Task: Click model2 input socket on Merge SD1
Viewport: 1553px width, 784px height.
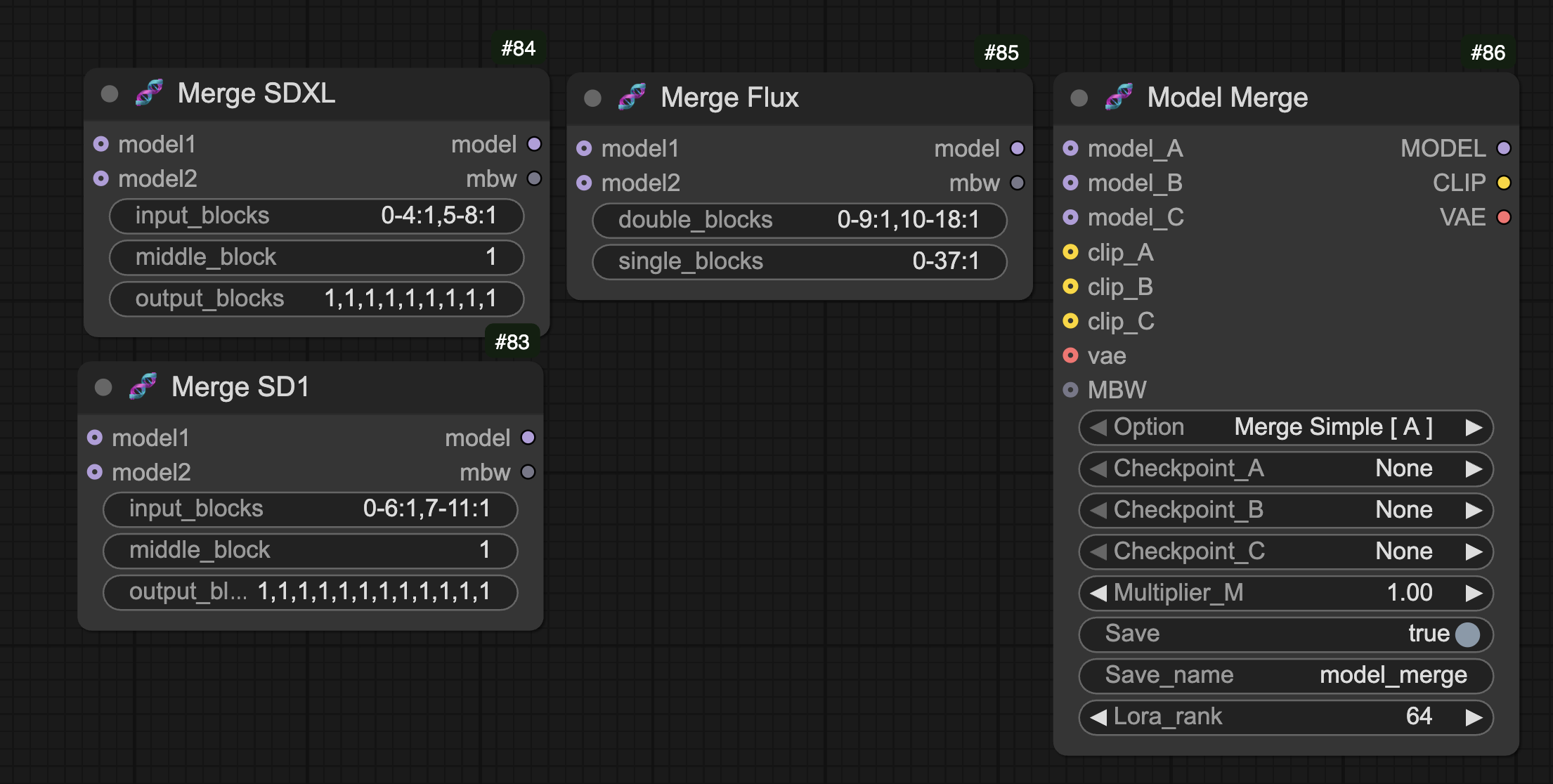Action: 95,472
